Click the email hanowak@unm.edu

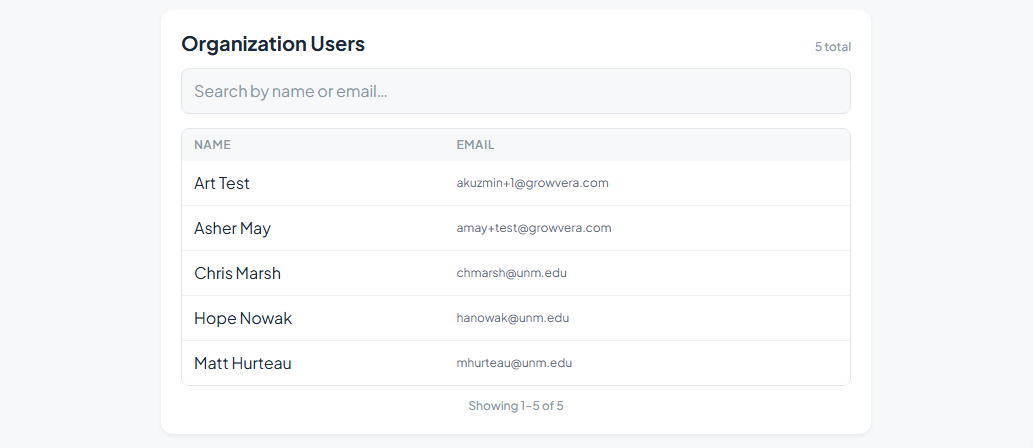513,318
